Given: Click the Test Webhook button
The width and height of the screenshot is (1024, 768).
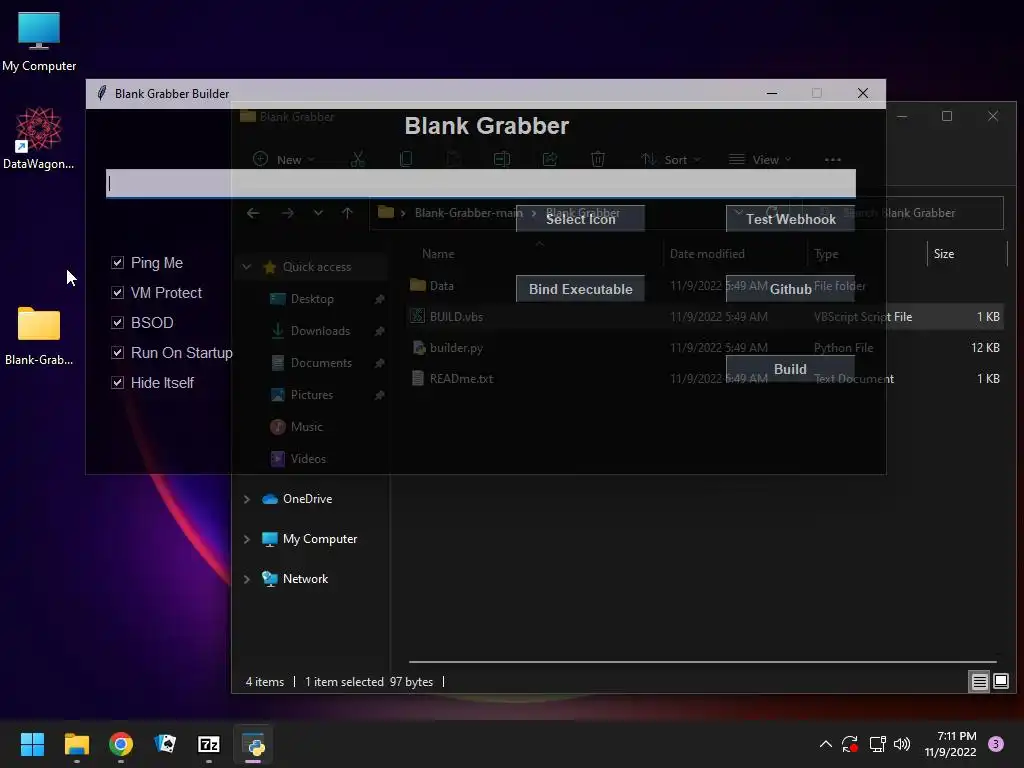Looking at the screenshot, I should [x=790, y=219].
